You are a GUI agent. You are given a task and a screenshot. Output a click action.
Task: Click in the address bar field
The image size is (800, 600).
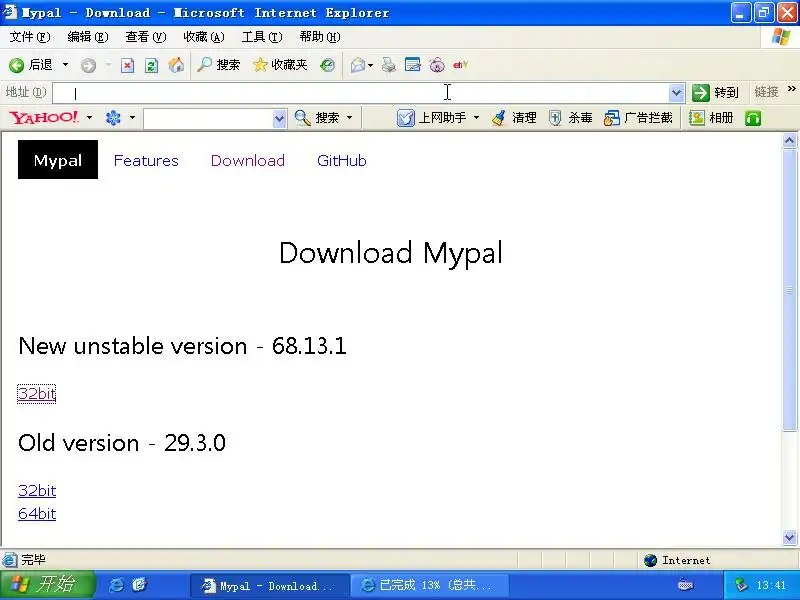[x=361, y=93]
